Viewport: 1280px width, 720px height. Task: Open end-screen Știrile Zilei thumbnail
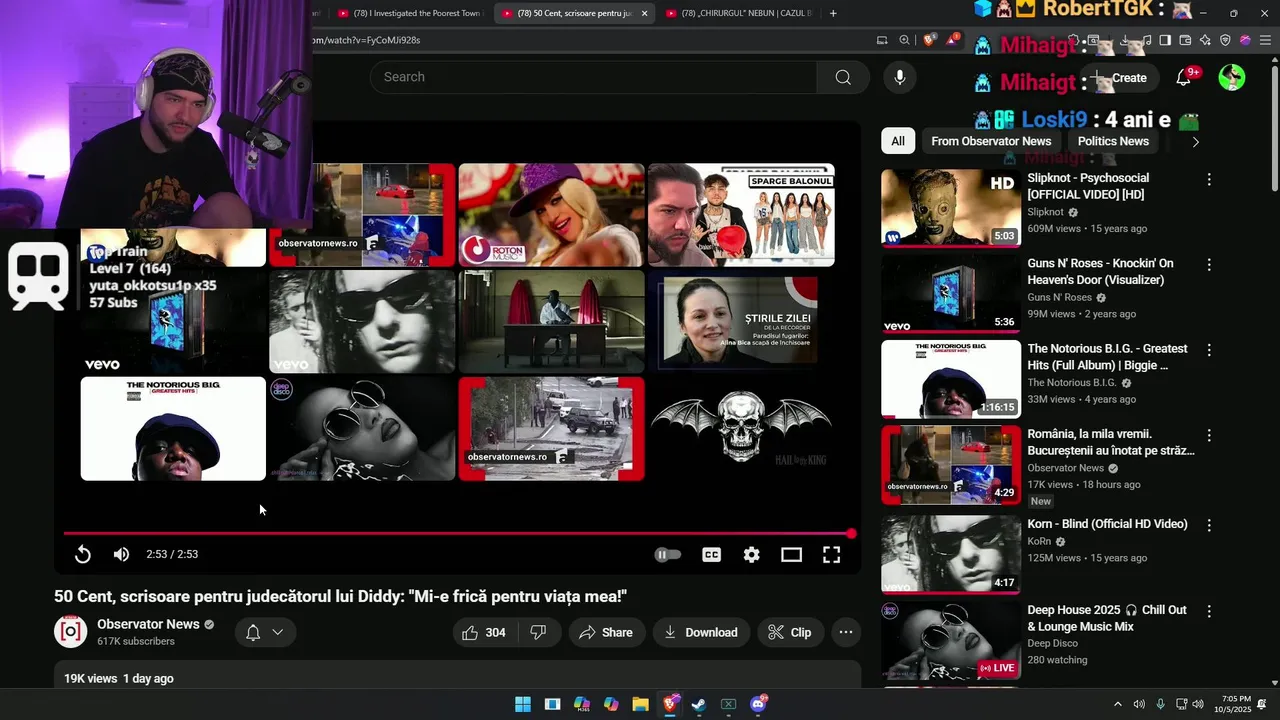point(741,321)
